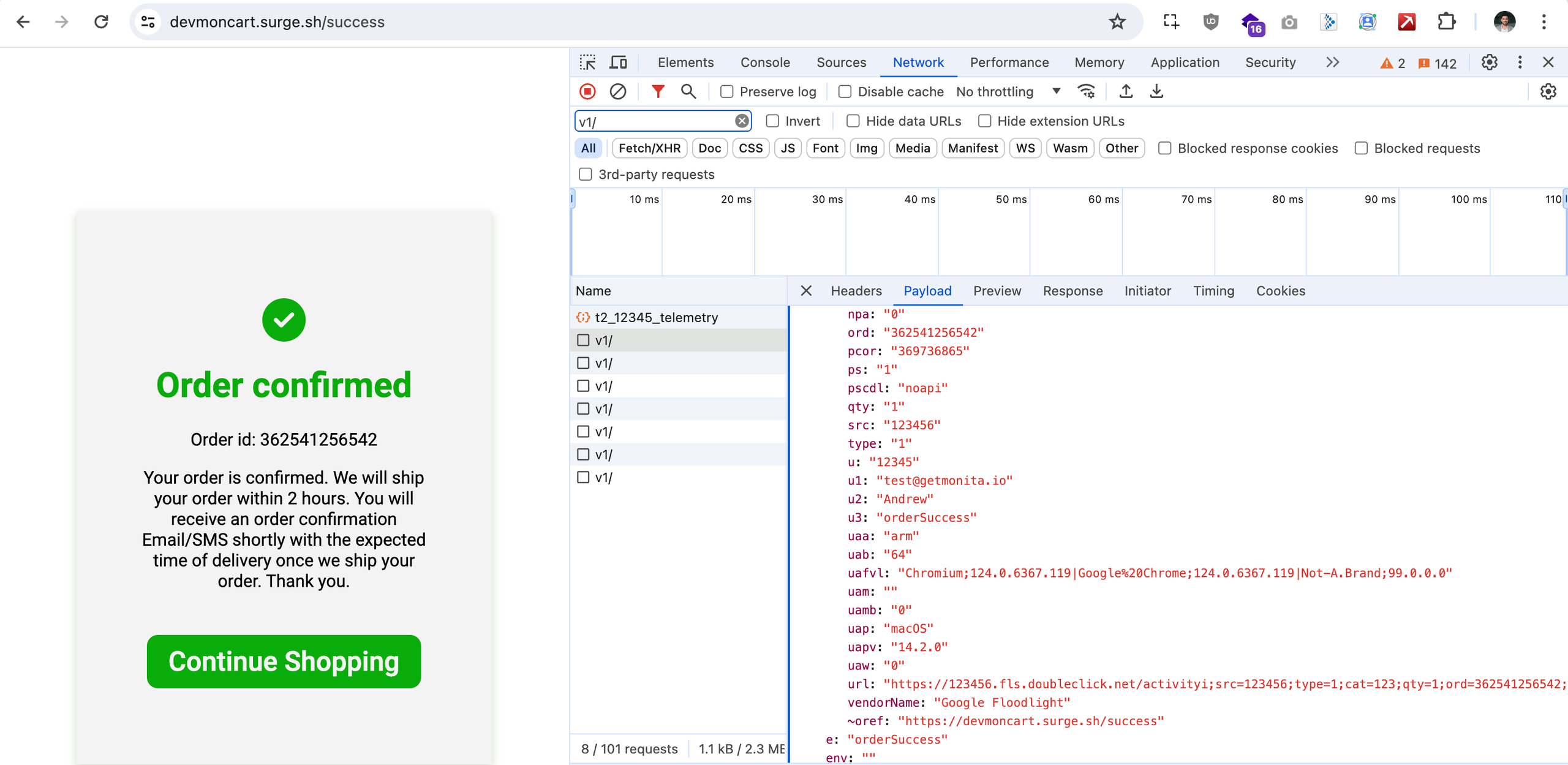Switch to the Headers tab
1568x765 pixels.
[x=856, y=291]
